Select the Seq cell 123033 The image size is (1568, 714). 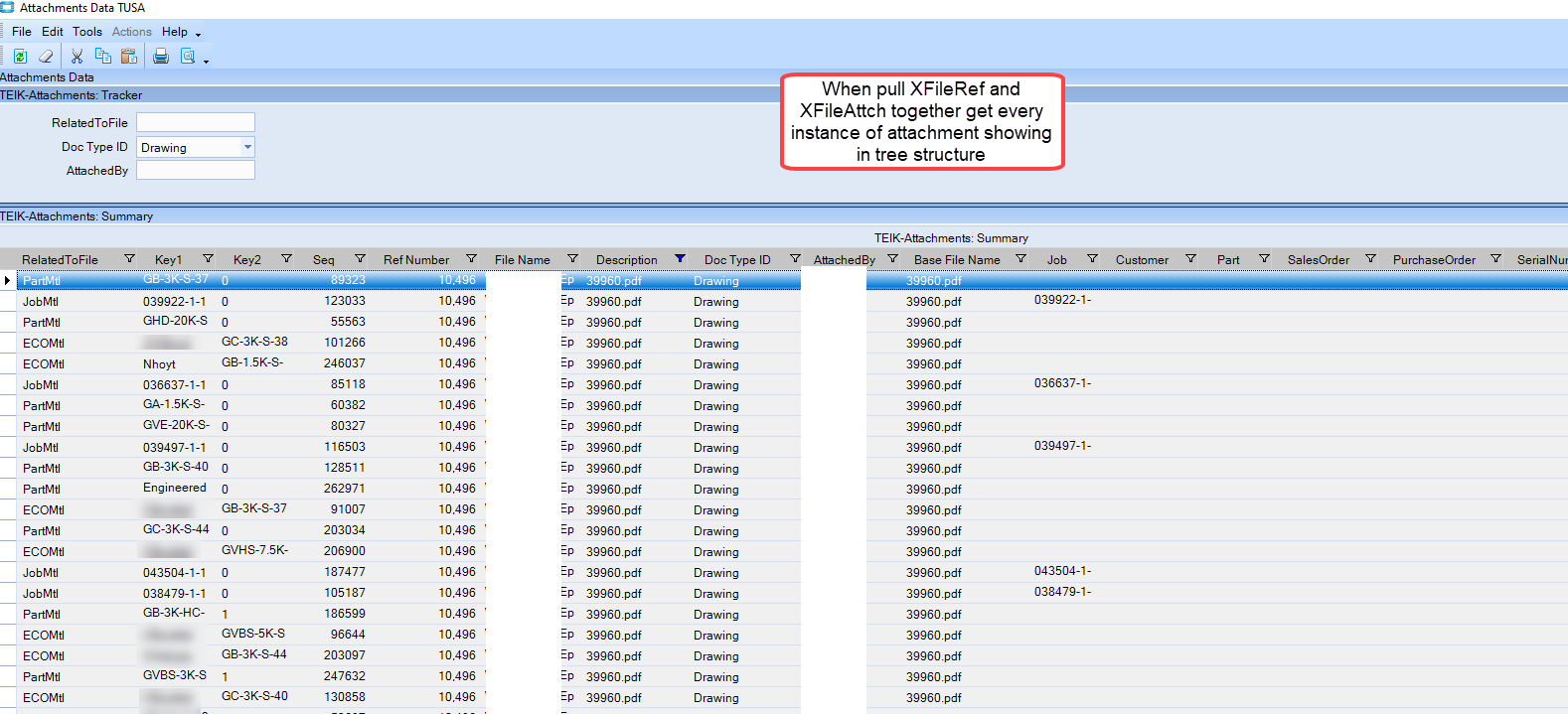345,301
